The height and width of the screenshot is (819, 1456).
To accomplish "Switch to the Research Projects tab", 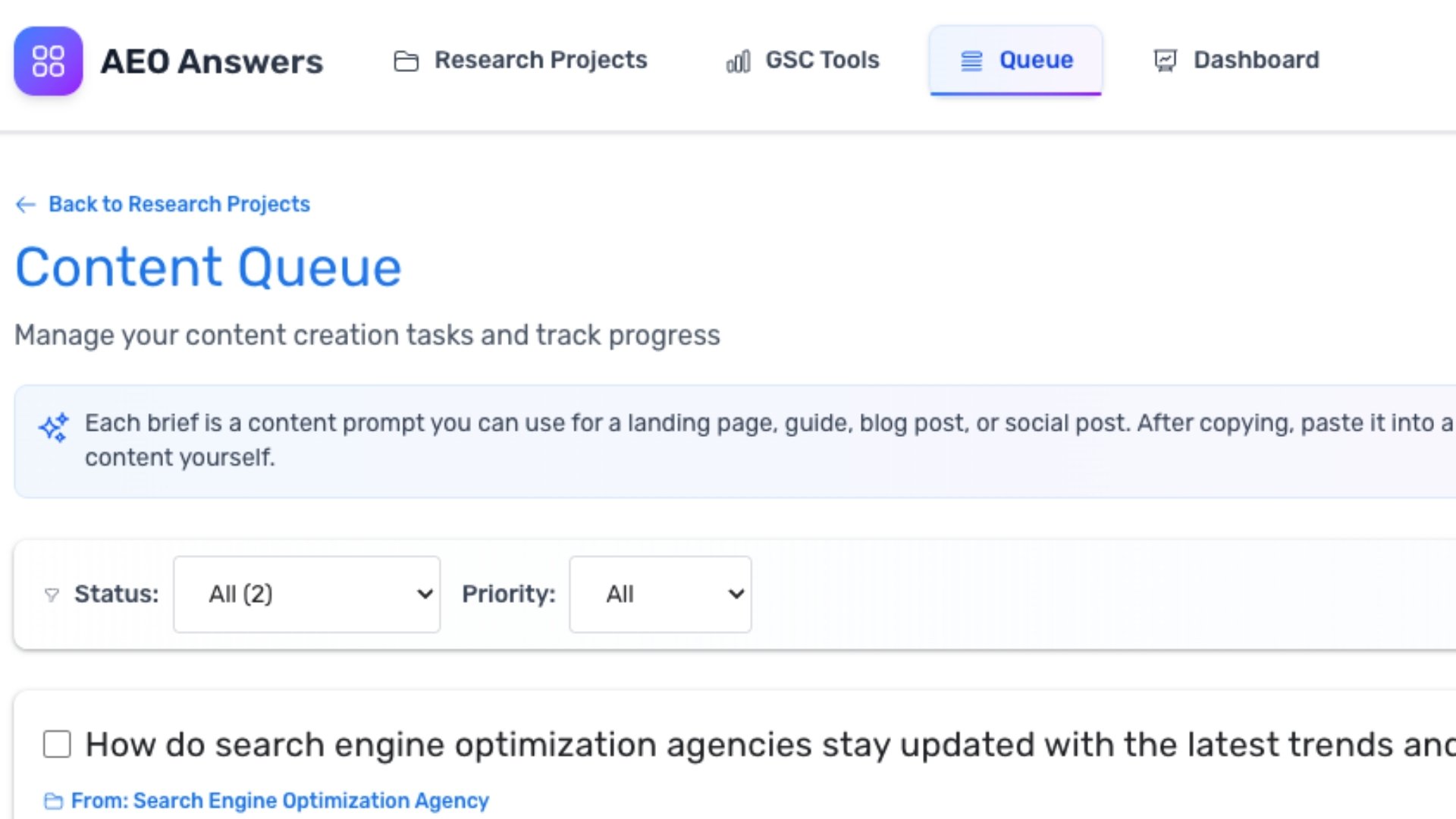I will 540,60.
